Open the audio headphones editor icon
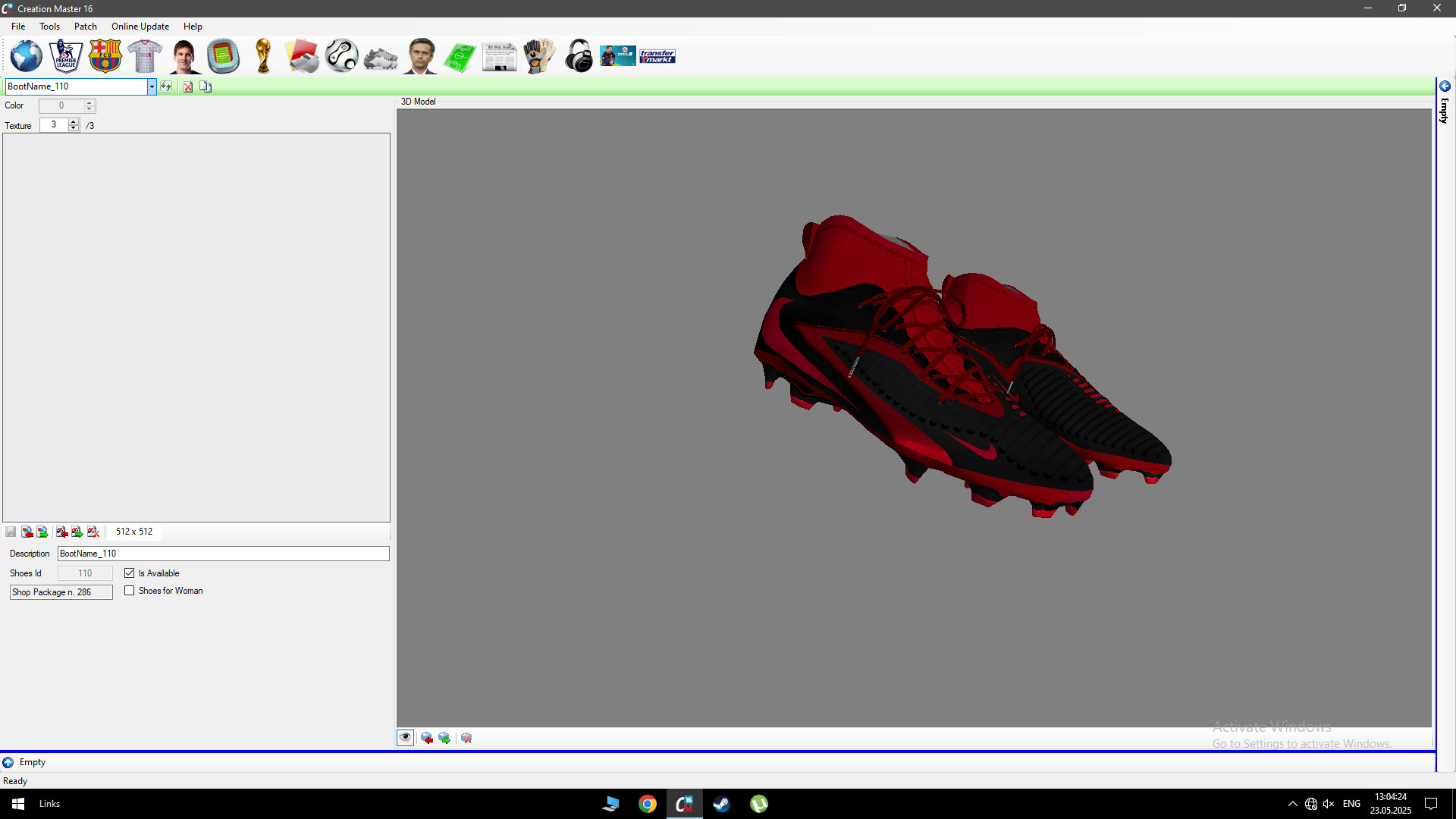The height and width of the screenshot is (819, 1456). click(579, 56)
